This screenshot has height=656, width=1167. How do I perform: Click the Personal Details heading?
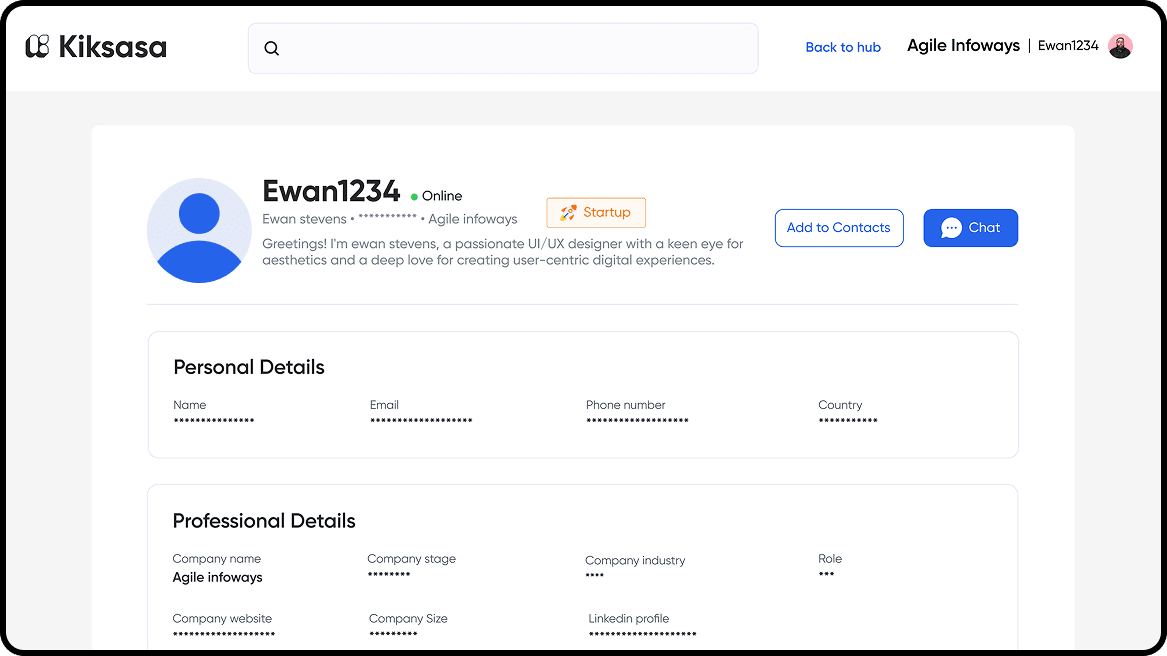[249, 367]
